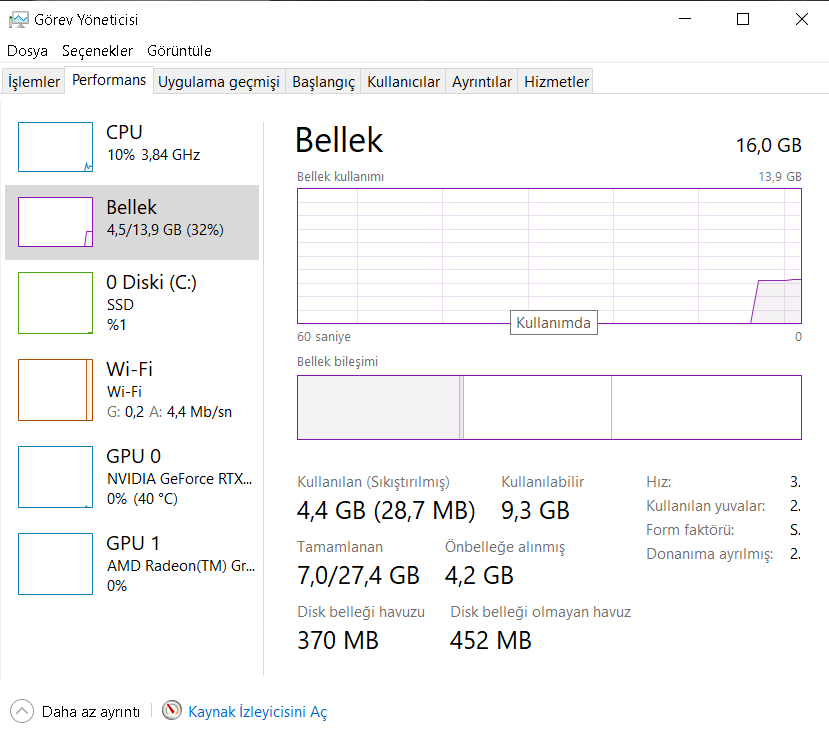Select the CPU performance graph thumbnail
Image resolution: width=829 pixels, height=739 pixels.
pyautogui.click(x=56, y=147)
